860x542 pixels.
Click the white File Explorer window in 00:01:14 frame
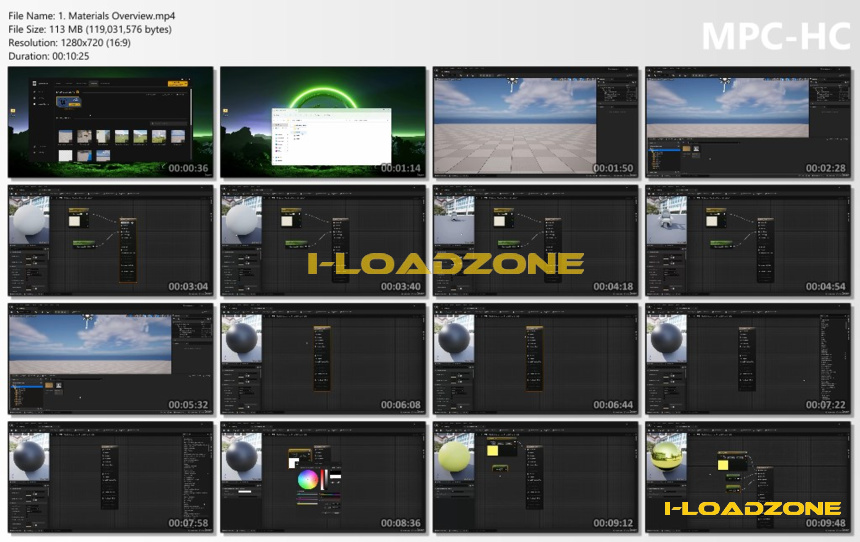(x=331, y=136)
